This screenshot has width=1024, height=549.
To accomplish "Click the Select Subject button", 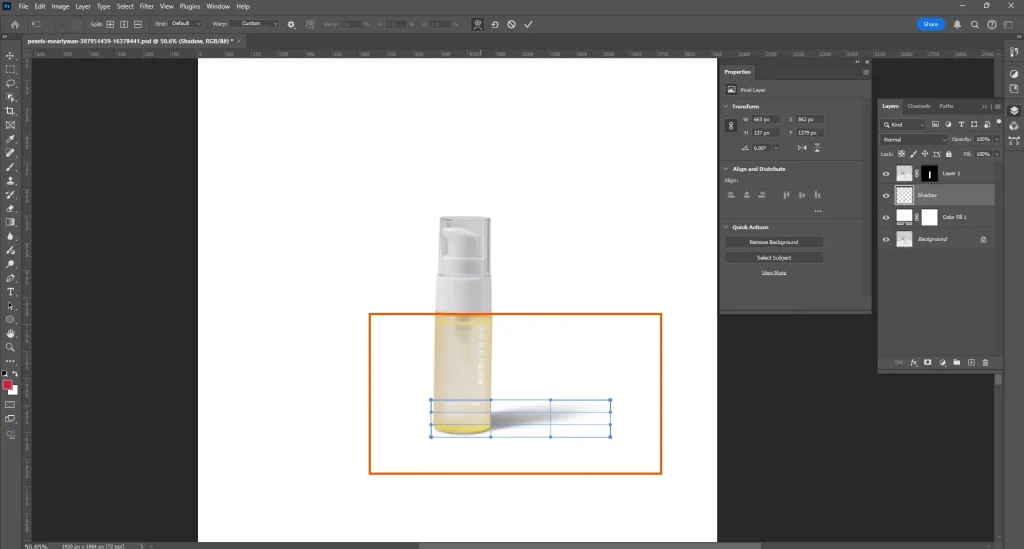I will [x=773, y=258].
